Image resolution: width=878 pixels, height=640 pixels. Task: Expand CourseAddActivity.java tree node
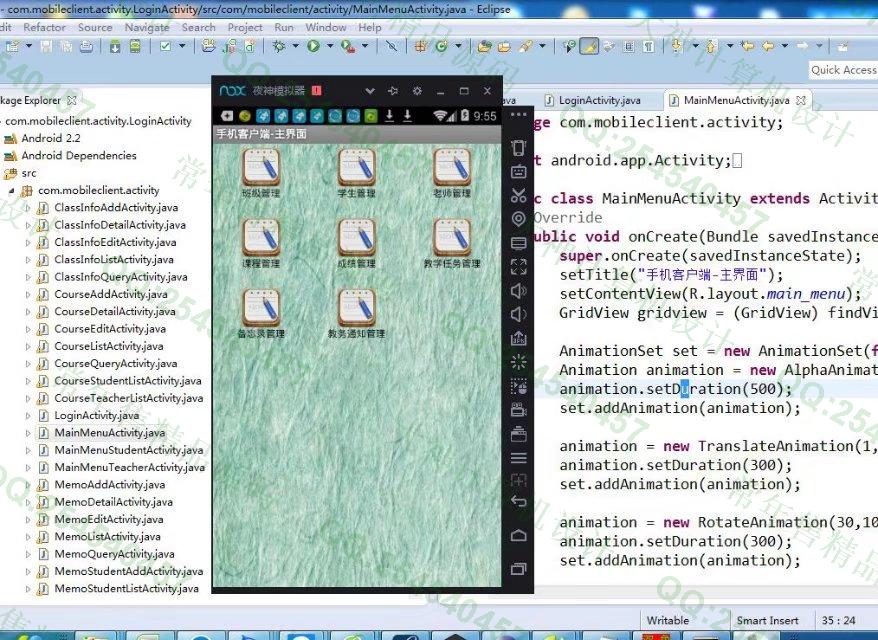28,295
